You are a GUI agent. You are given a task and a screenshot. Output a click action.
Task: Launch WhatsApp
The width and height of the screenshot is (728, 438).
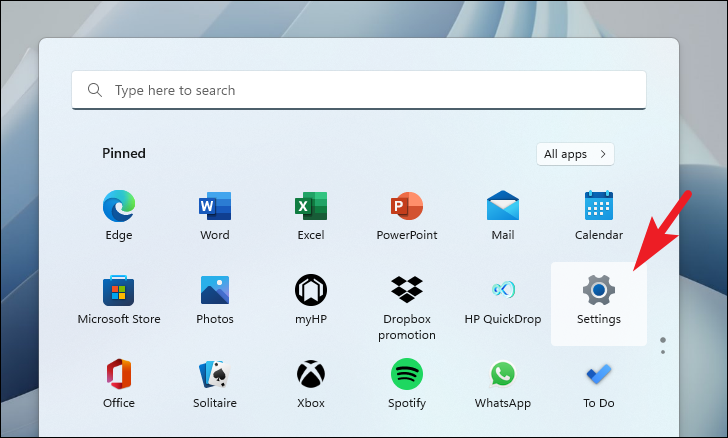click(503, 383)
